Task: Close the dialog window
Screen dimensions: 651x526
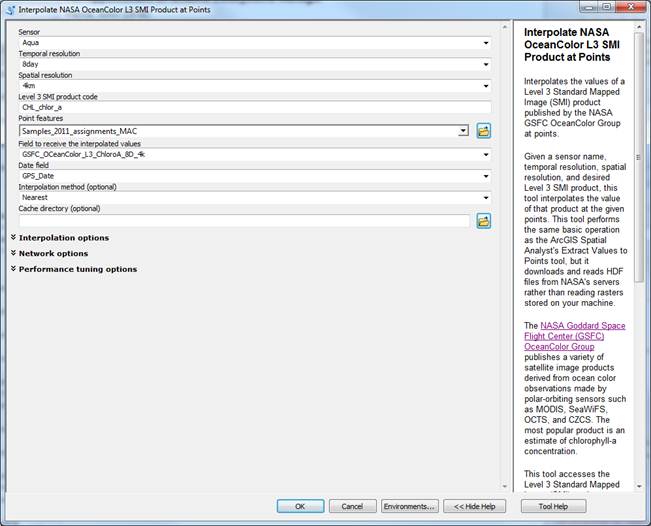Action: tap(631, 7)
